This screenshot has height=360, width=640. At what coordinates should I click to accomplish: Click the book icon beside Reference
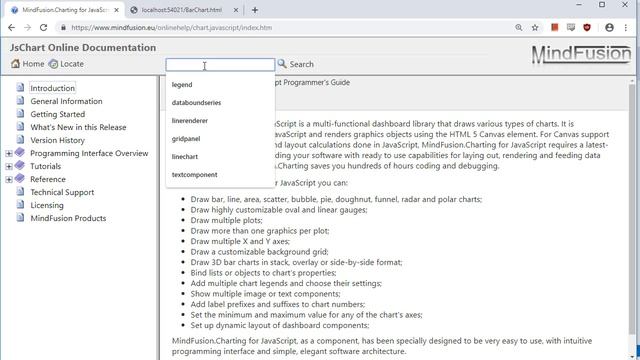tap(20, 178)
